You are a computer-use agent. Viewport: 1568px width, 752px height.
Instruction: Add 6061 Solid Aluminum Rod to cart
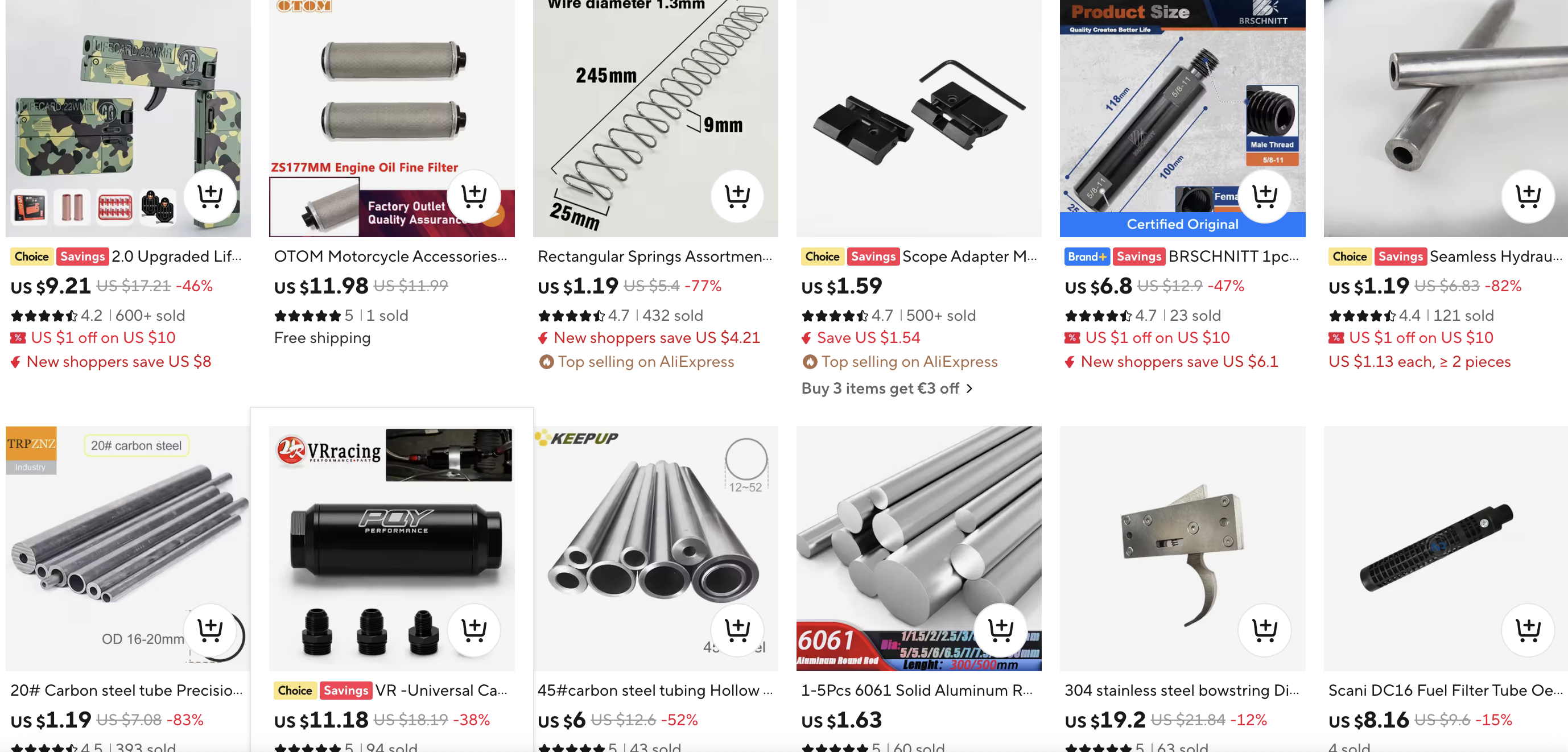tap(1000, 630)
